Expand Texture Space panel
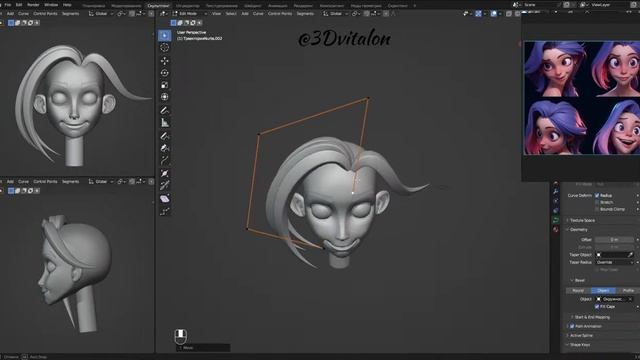 click(x=582, y=220)
